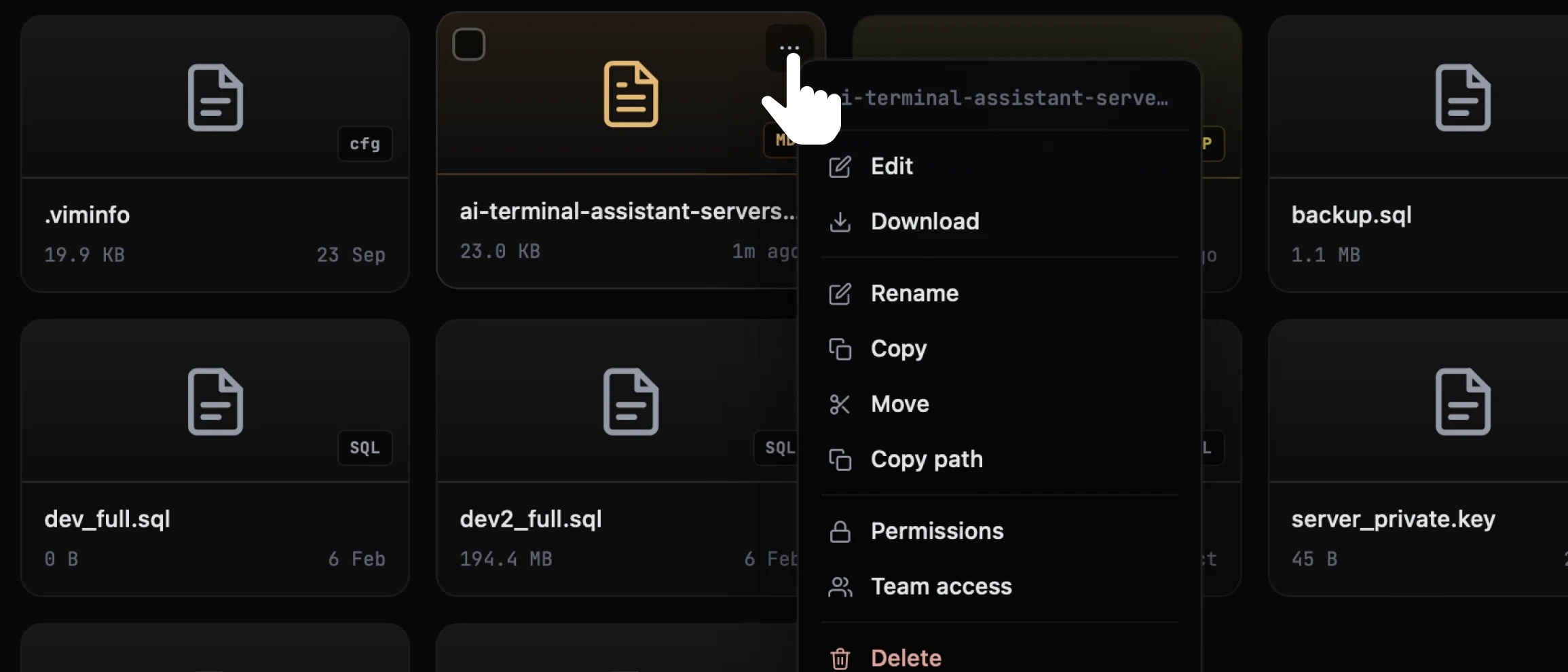Choose Download from the context menu
The width and height of the screenshot is (1568, 672).
pos(999,221)
